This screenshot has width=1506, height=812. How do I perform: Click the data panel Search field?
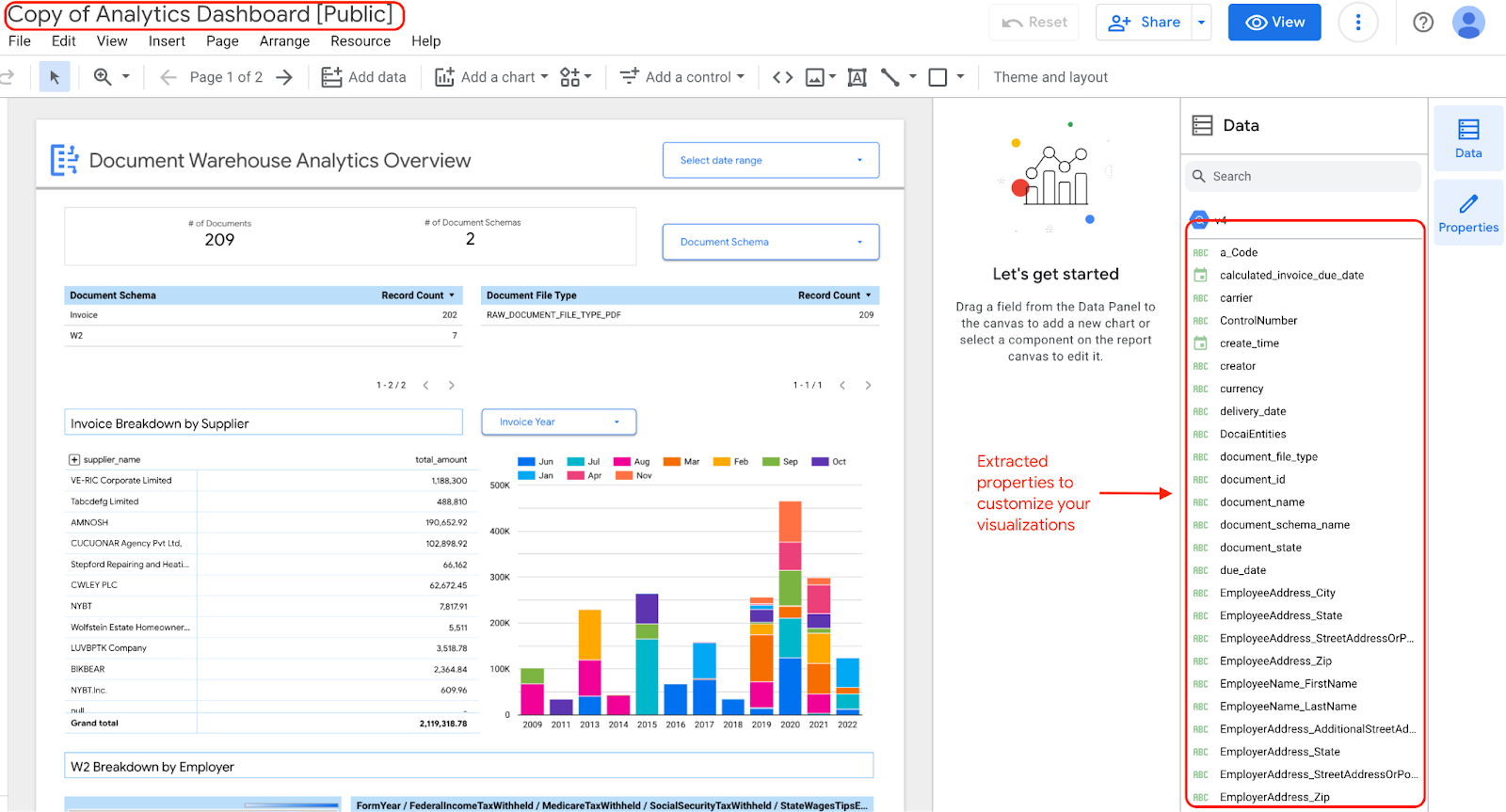[x=1303, y=176]
